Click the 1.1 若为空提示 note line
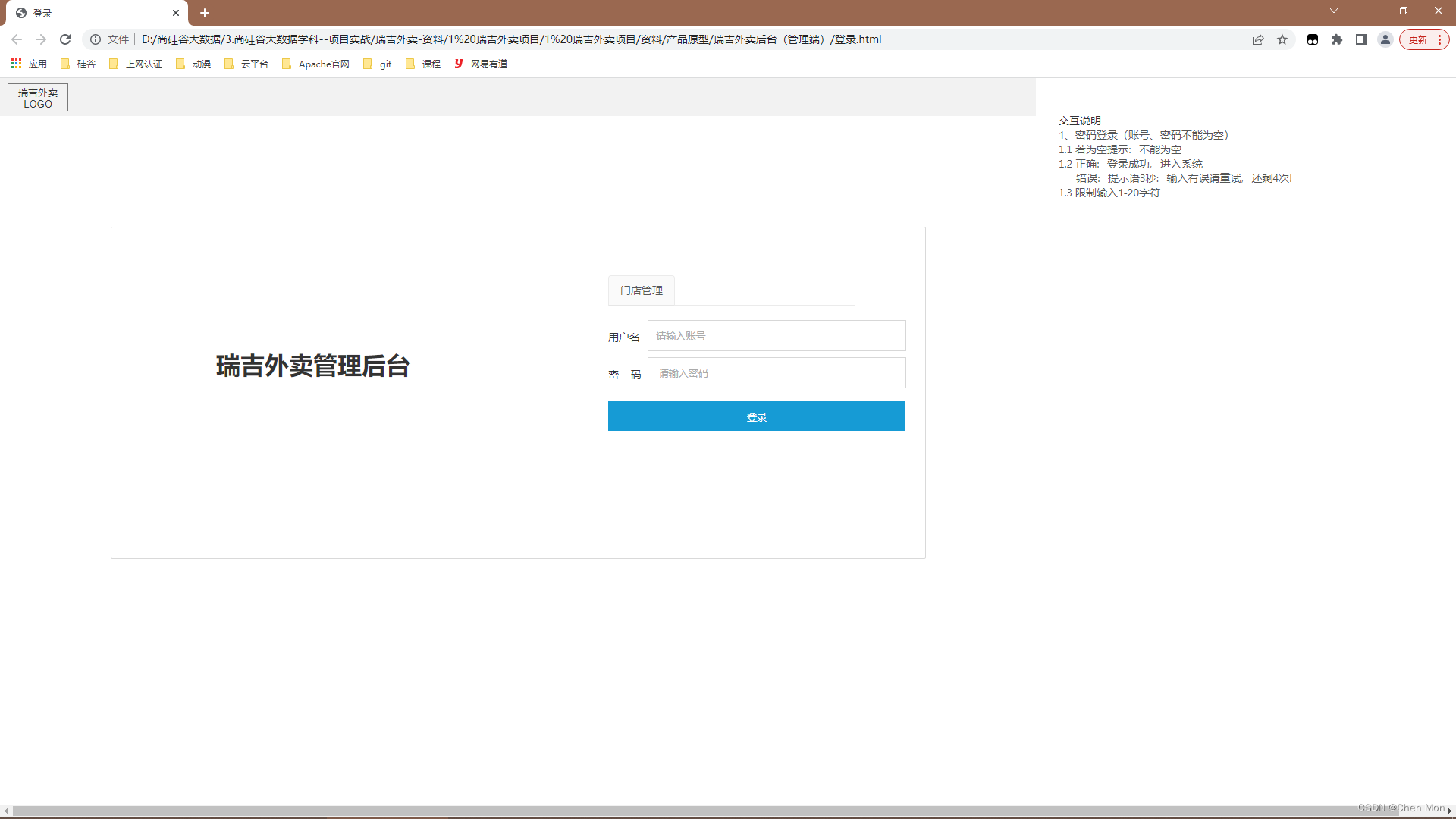This screenshot has height=819, width=1456. (x=1120, y=149)
